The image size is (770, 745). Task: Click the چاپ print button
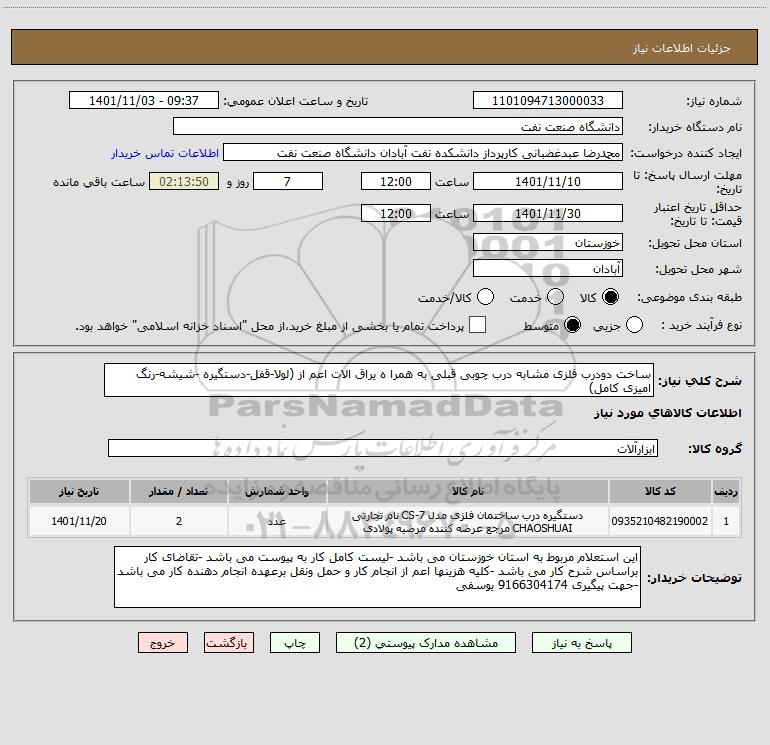[295, 643]
